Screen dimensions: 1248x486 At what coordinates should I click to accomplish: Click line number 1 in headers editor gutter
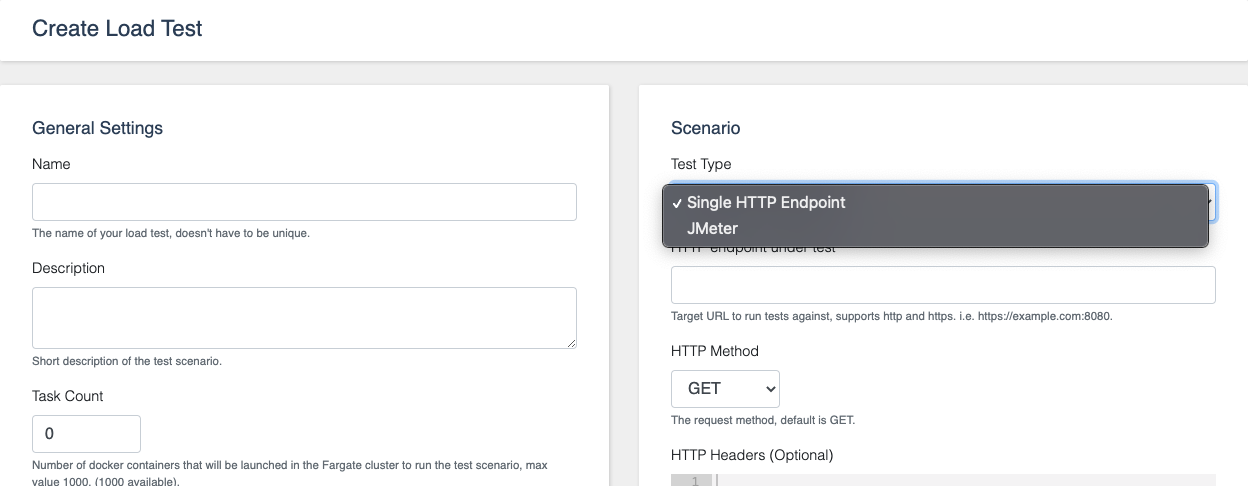tap(694, 481)
